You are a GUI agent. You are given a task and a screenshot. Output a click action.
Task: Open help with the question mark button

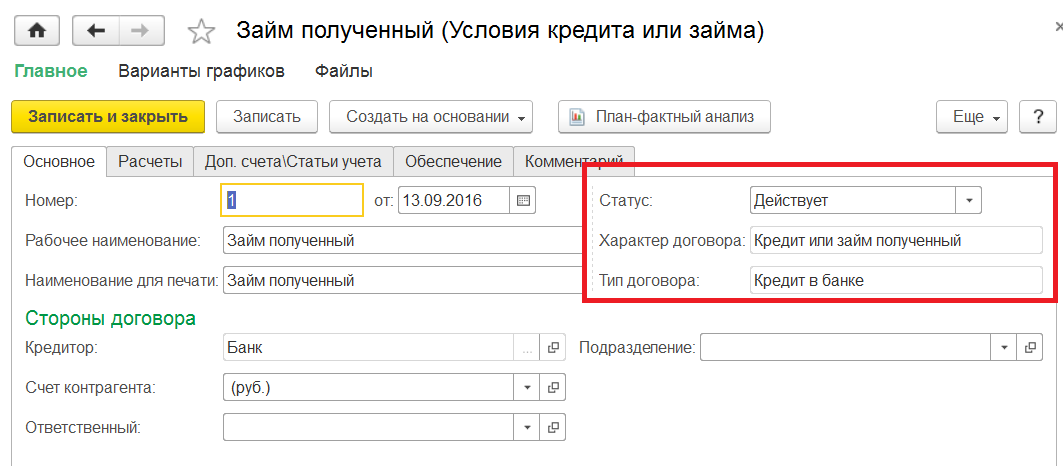pos(1037,117)
